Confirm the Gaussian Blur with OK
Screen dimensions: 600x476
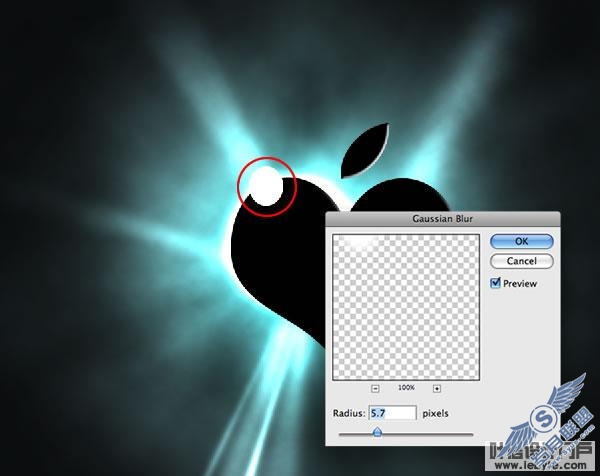522,241
